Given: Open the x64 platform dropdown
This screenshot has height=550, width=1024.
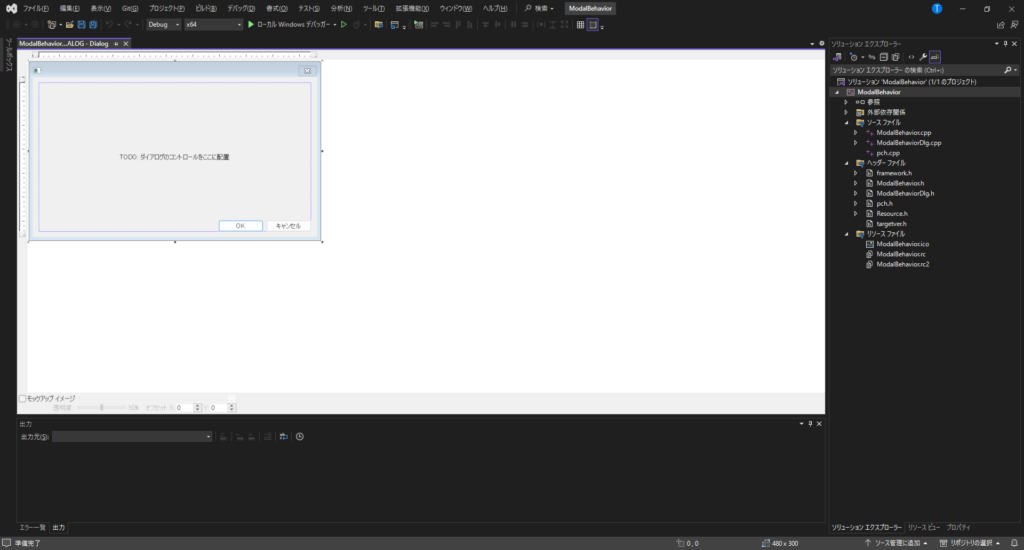Looking at the screenshot, I should click(213, 24).
